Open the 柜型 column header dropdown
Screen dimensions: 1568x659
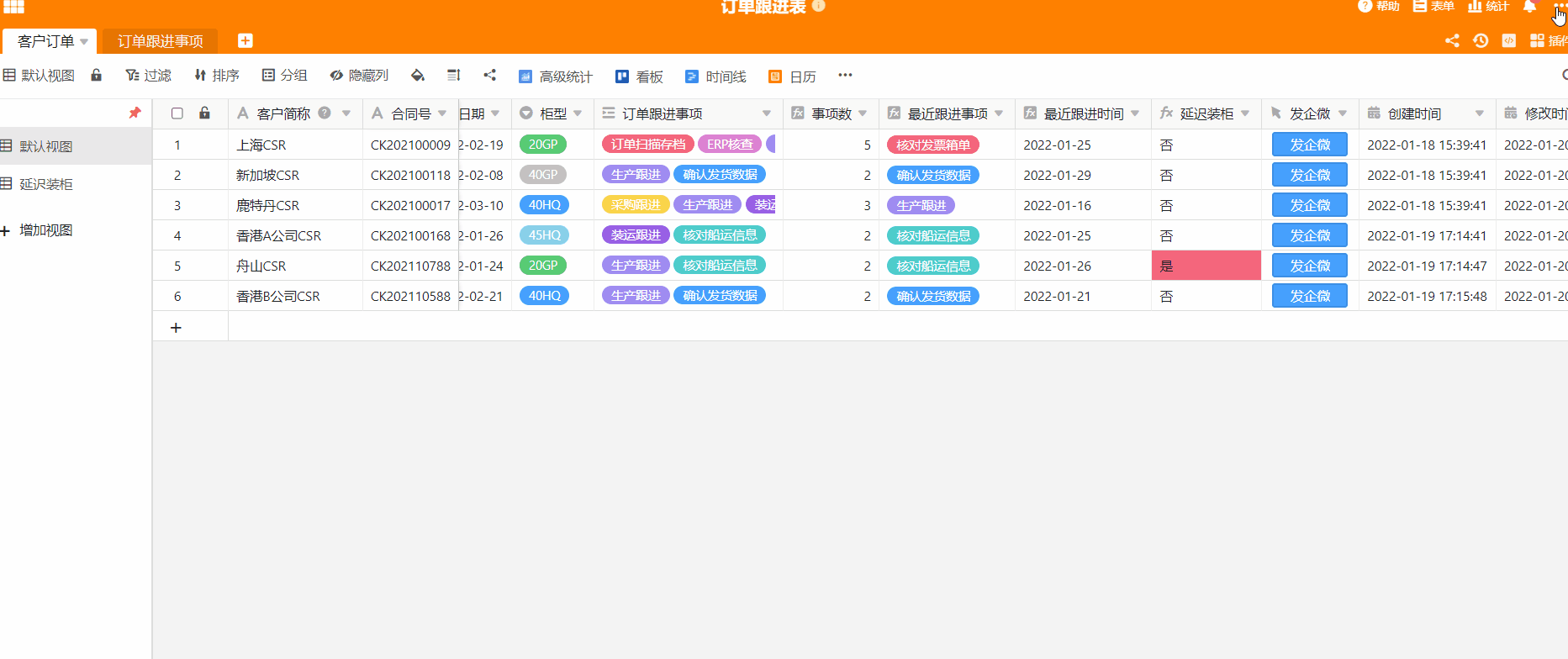578,113
